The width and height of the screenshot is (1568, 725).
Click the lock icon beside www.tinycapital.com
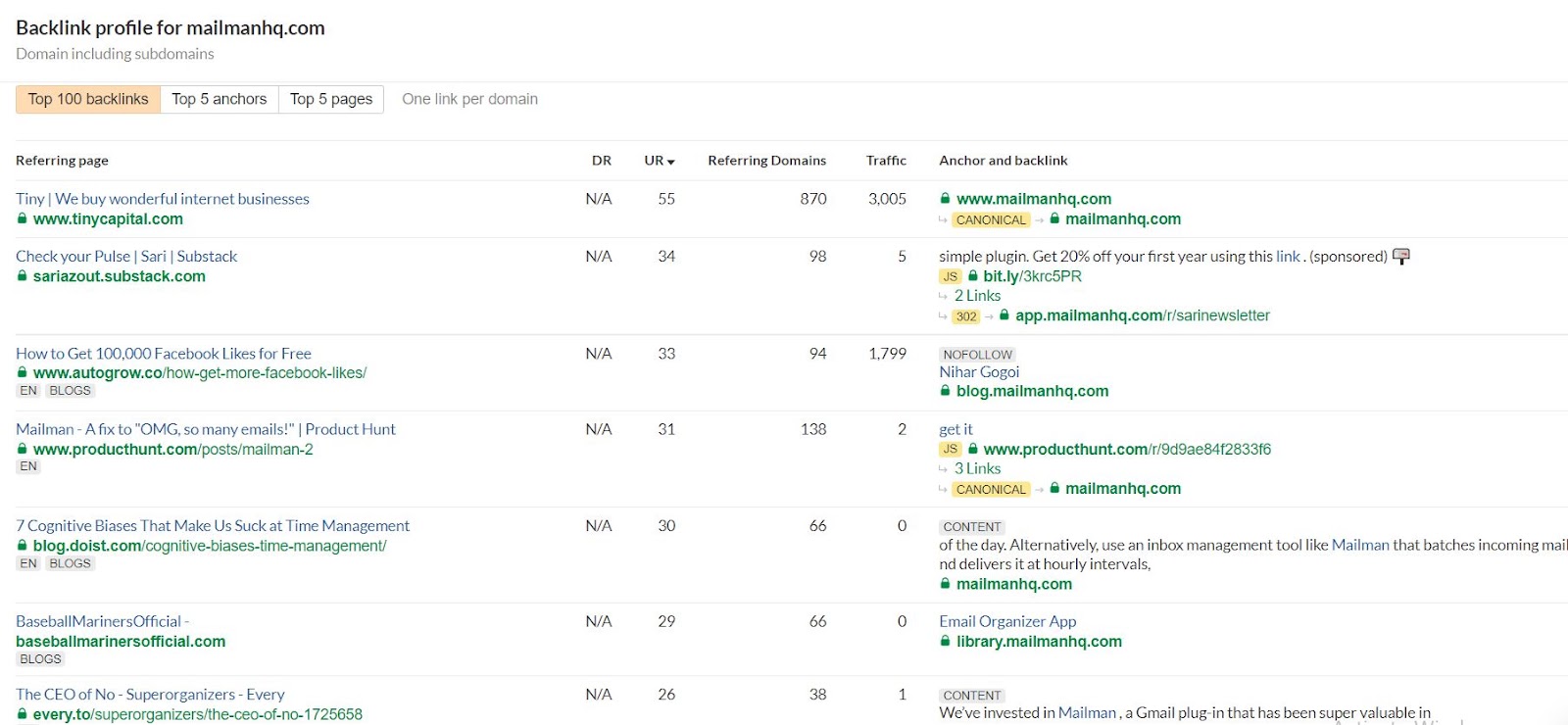tap(23, 219)
